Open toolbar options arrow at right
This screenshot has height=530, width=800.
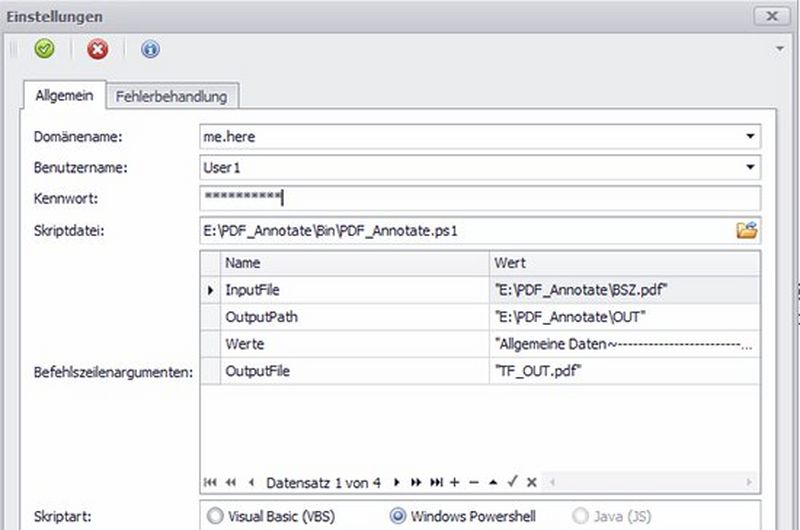[779, 48]
